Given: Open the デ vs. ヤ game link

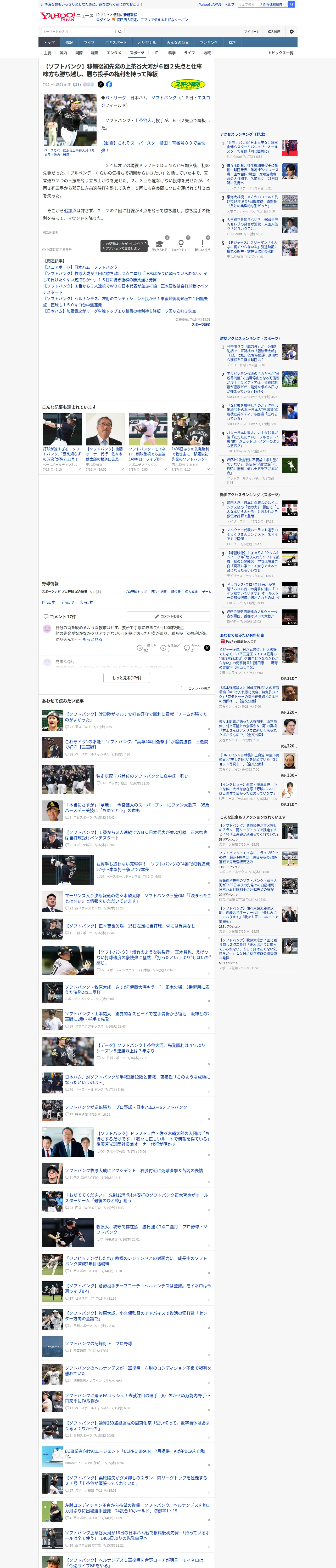Looking at the screenshot, I should coord(68,603).
